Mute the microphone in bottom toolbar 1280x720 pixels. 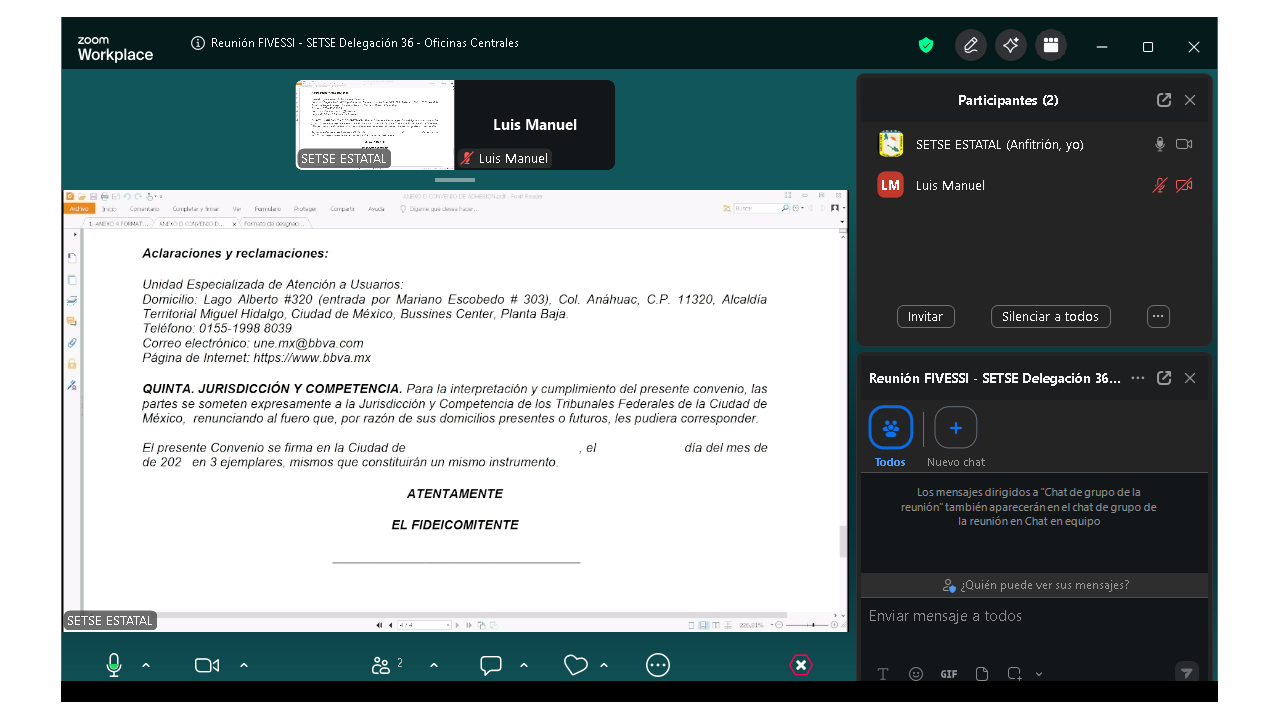pyautogui.click(x=114, y=665)
